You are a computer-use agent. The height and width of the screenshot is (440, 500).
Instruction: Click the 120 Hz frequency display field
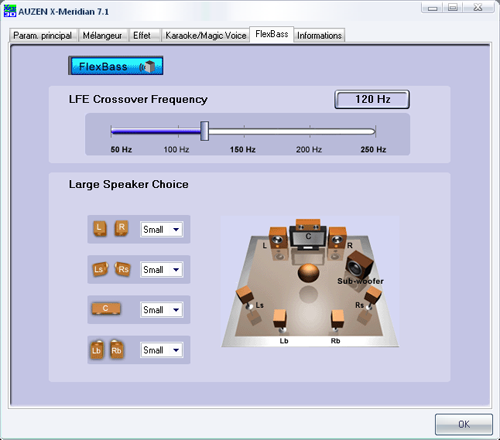[x=372, y=99]
